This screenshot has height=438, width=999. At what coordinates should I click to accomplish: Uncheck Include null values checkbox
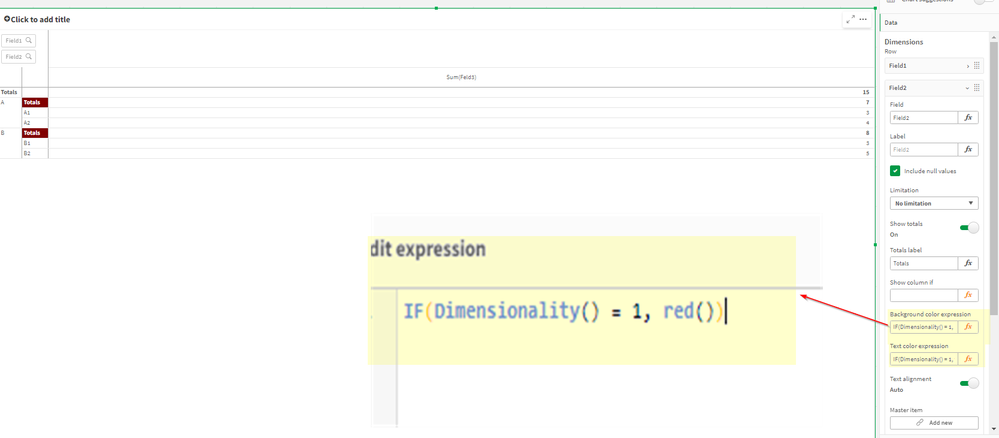pos(895,171)
